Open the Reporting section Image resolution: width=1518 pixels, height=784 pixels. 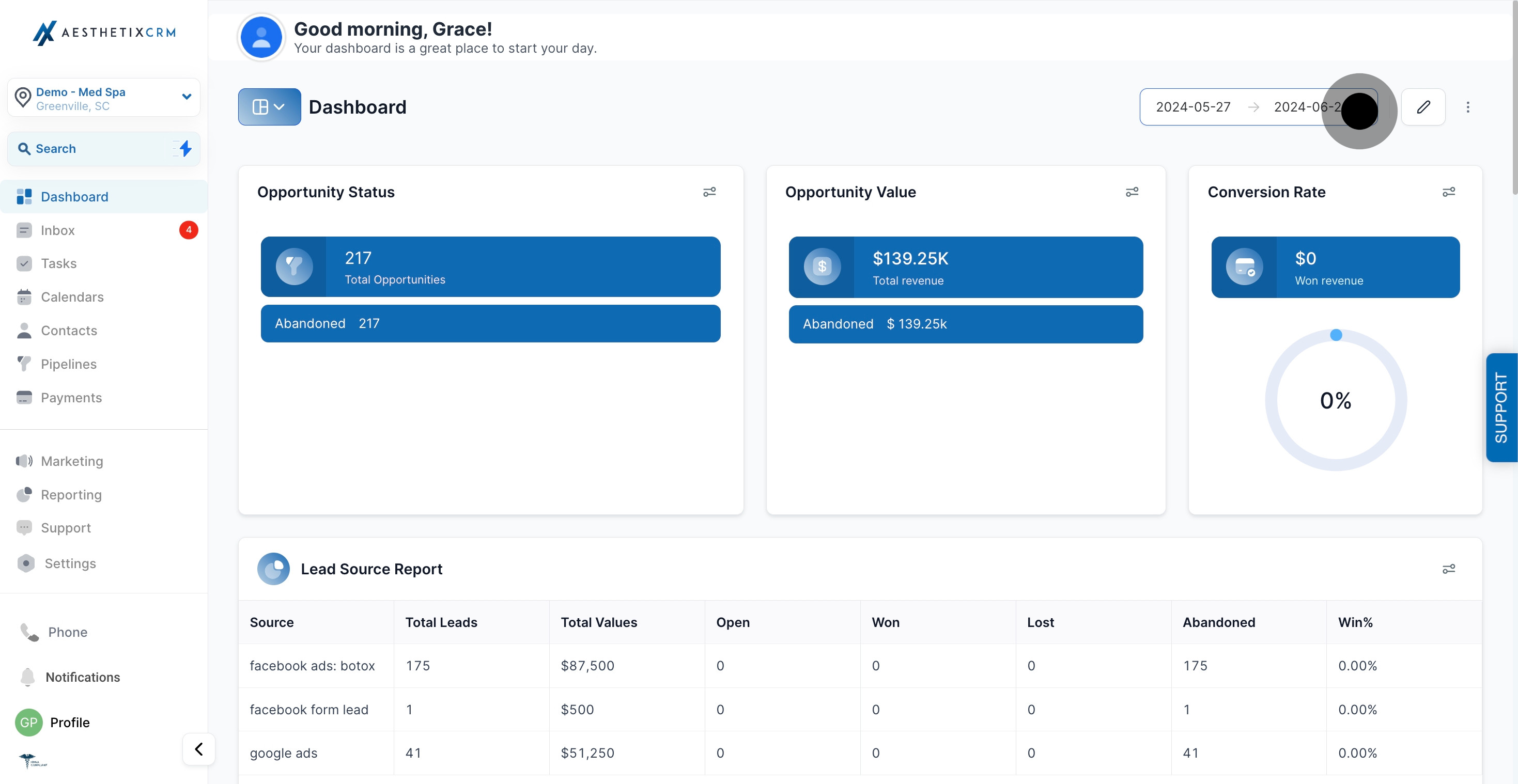[x=71, y=495]
